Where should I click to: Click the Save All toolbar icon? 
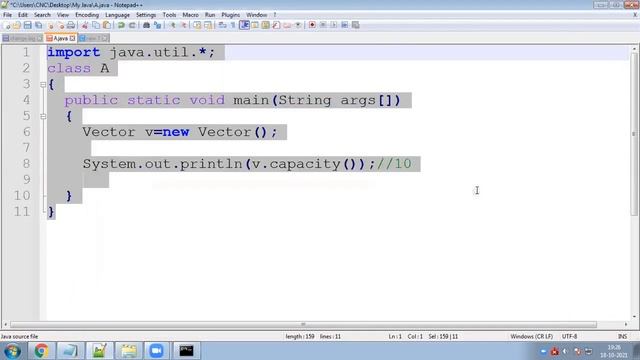pos(38,25)
